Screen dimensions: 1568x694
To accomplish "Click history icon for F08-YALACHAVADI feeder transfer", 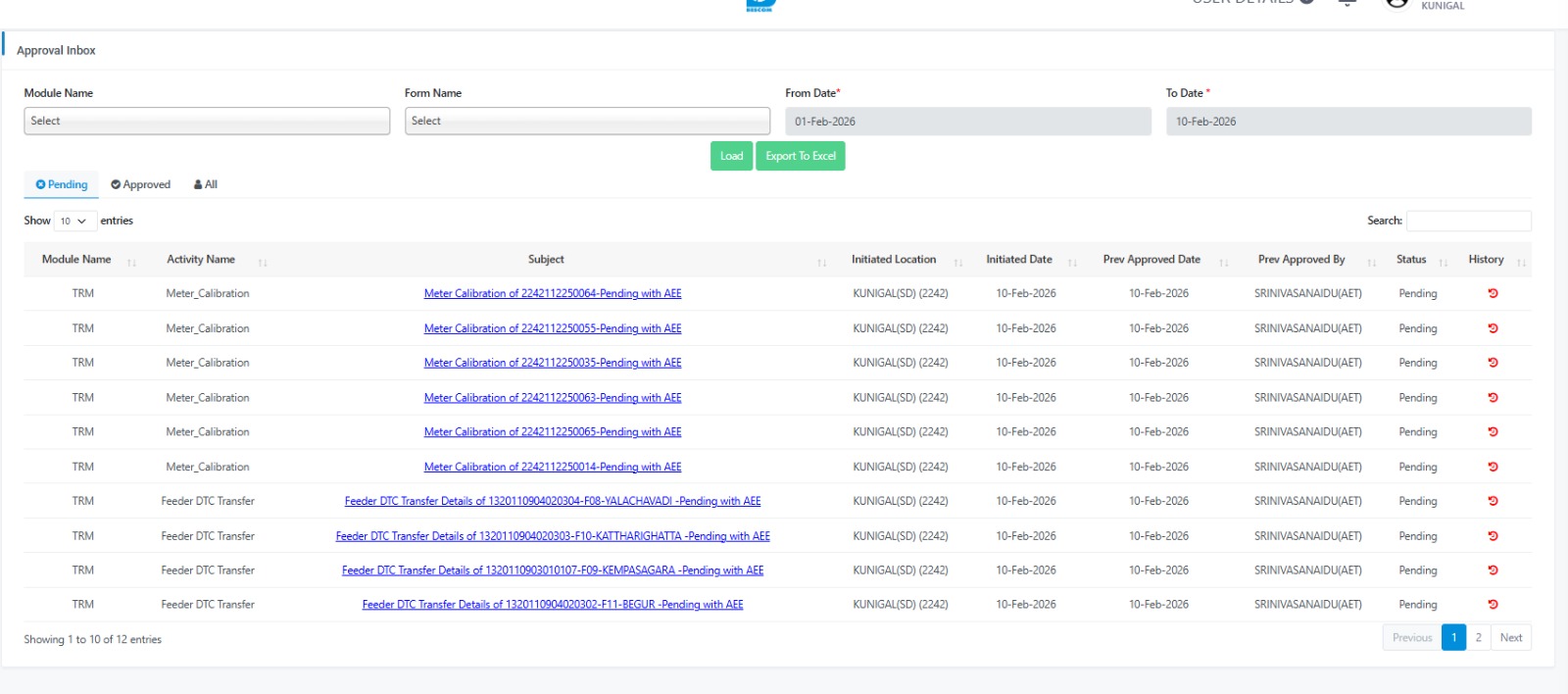I will pyautogui.click(x=1493, y=501).
